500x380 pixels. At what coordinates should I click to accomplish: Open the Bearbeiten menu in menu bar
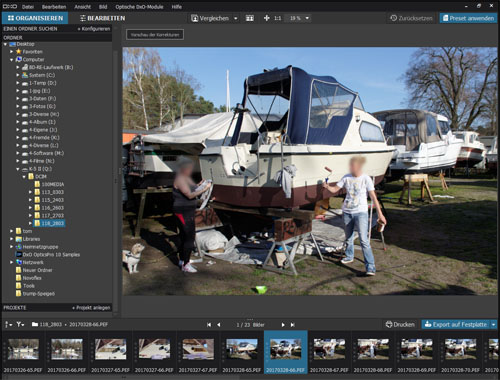pyautogui.click(x=54, y=7)
